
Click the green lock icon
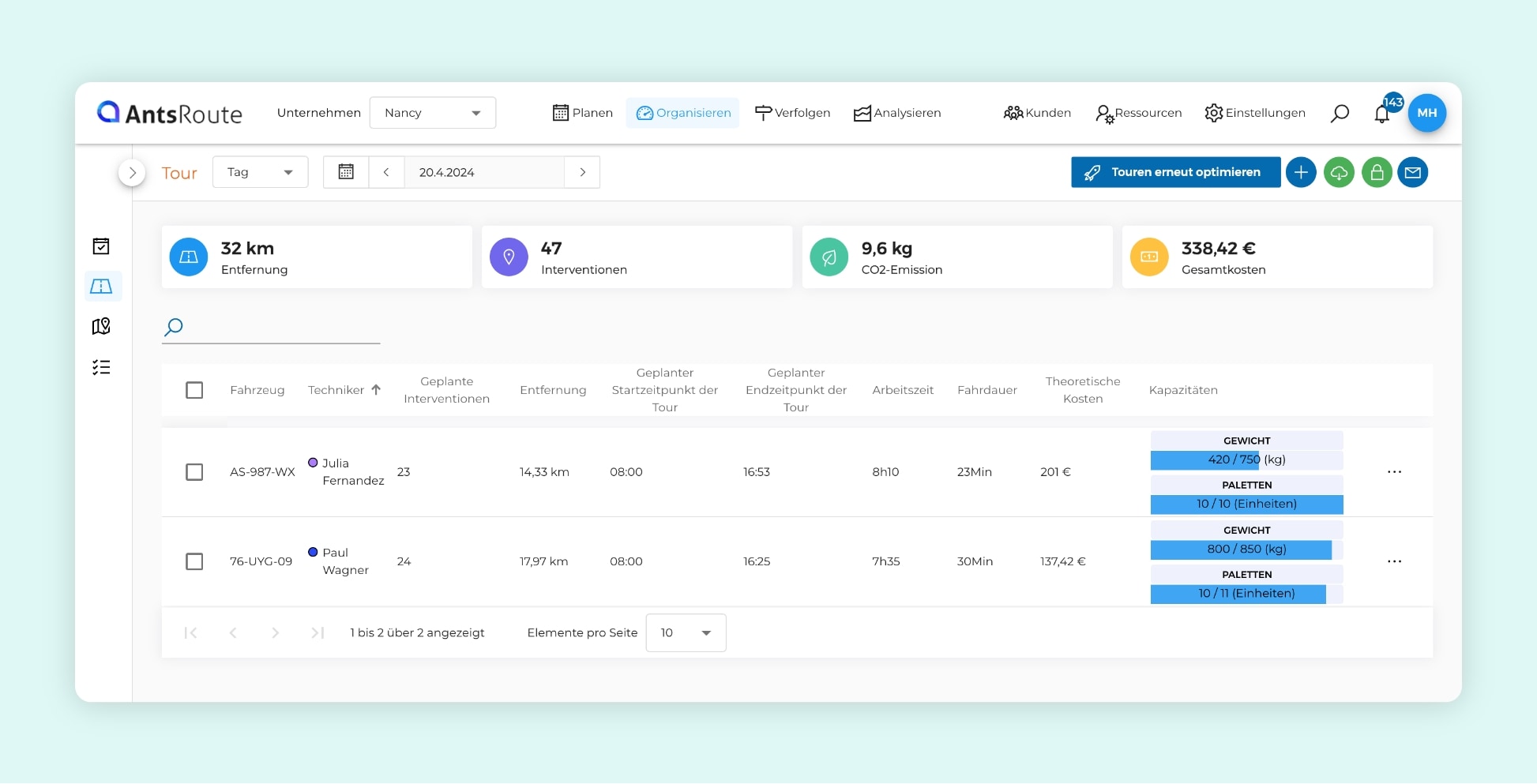click(1377, 172)
